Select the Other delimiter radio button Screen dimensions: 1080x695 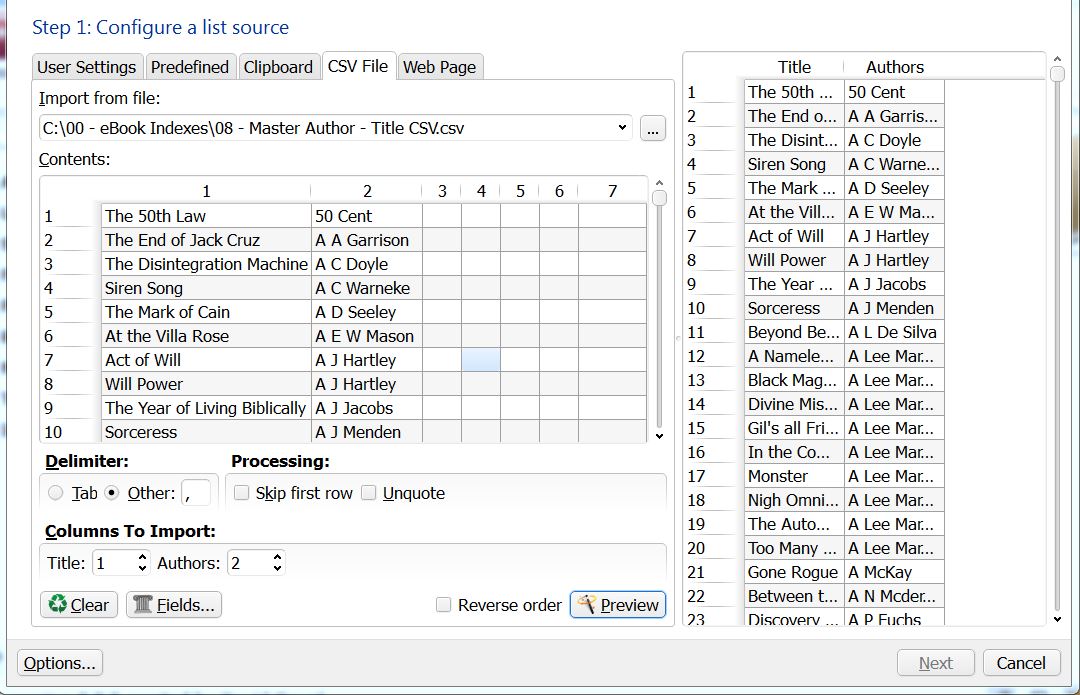112,493
